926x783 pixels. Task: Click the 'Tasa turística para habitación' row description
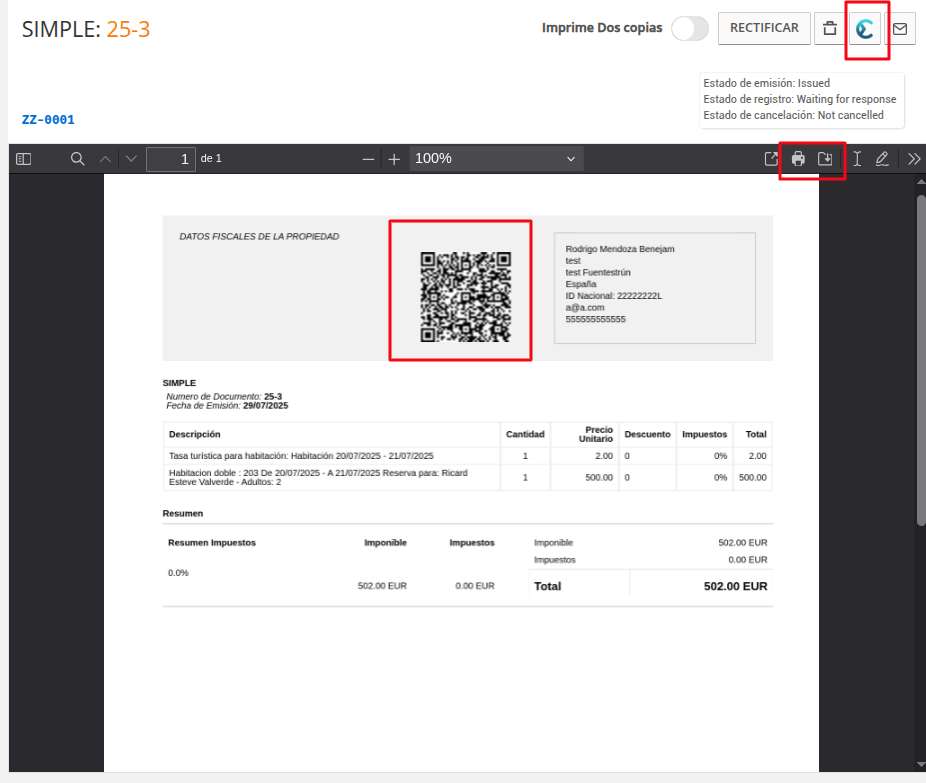click(x=301, y=456)
